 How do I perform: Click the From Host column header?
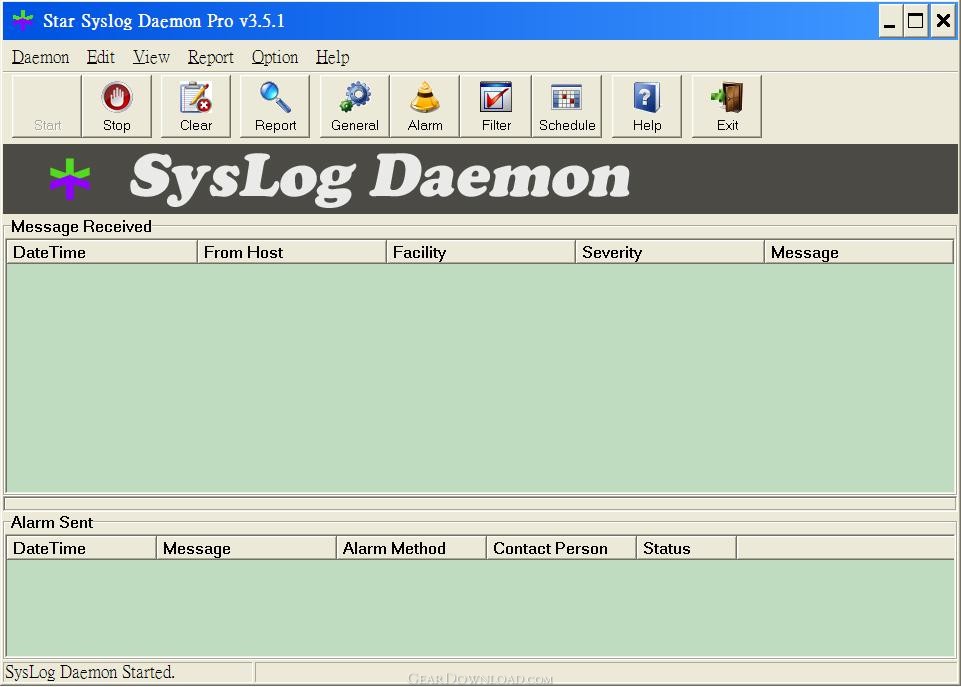pyautogui.click(x=292, y=252)
